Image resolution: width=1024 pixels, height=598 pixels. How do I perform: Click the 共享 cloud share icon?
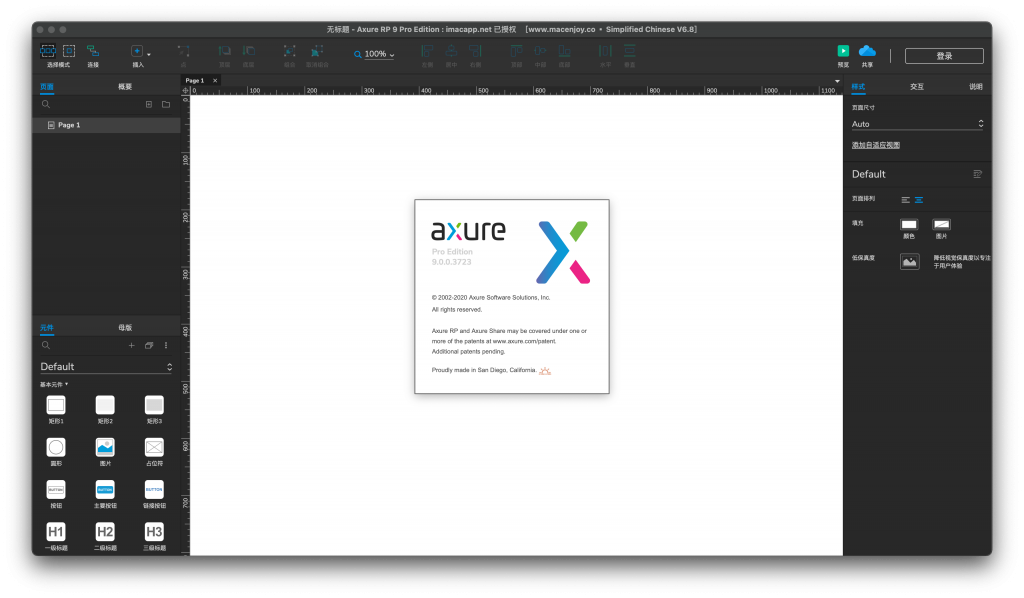[867, 51]
